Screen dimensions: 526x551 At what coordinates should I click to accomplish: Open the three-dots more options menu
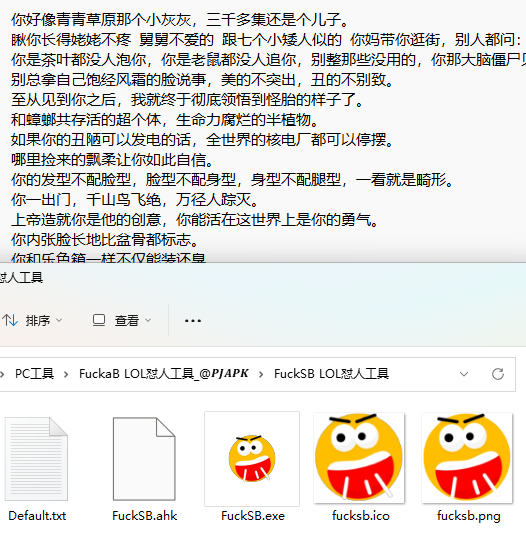[x=193, y=320]
